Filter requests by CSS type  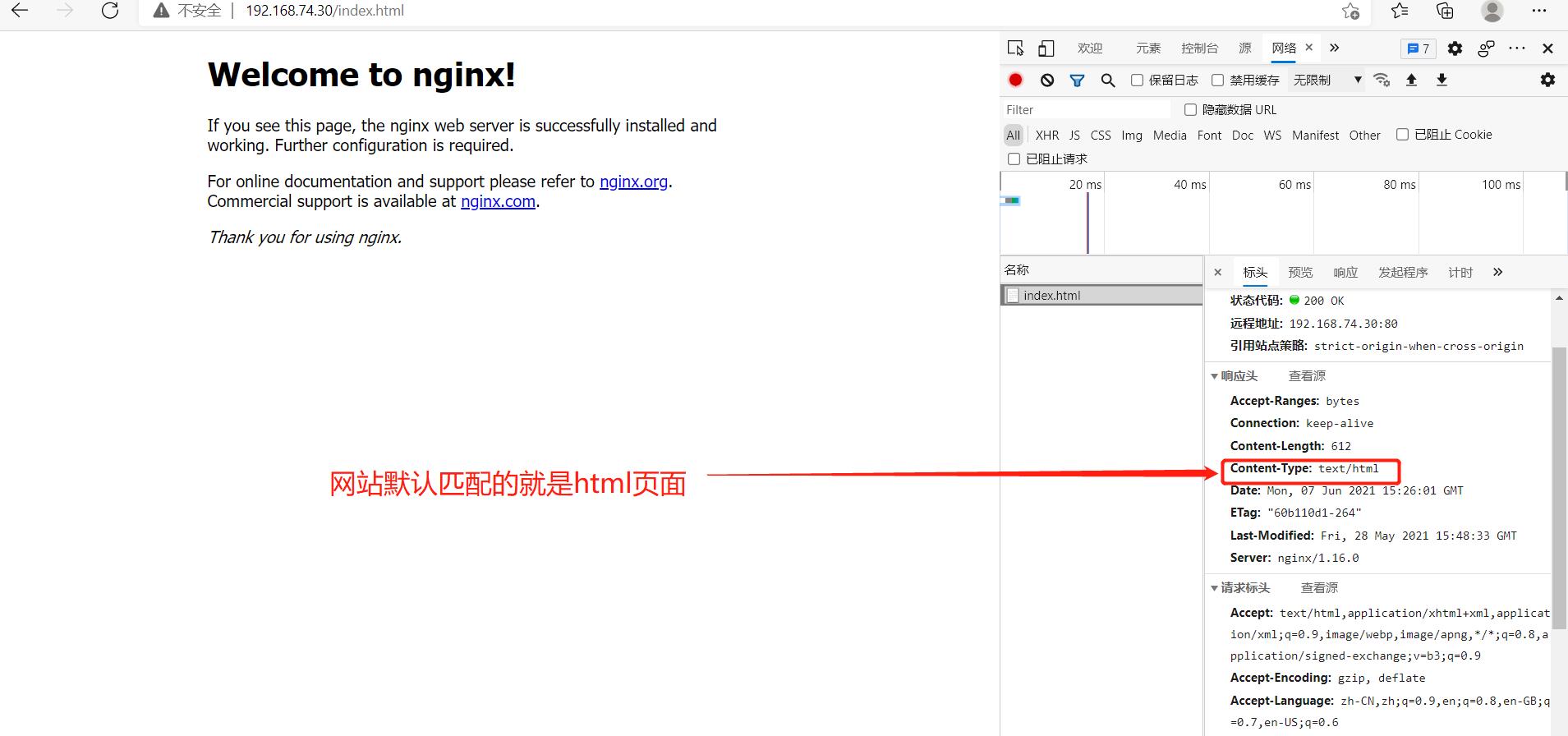pyautogui.click(x=1101, y=135)
